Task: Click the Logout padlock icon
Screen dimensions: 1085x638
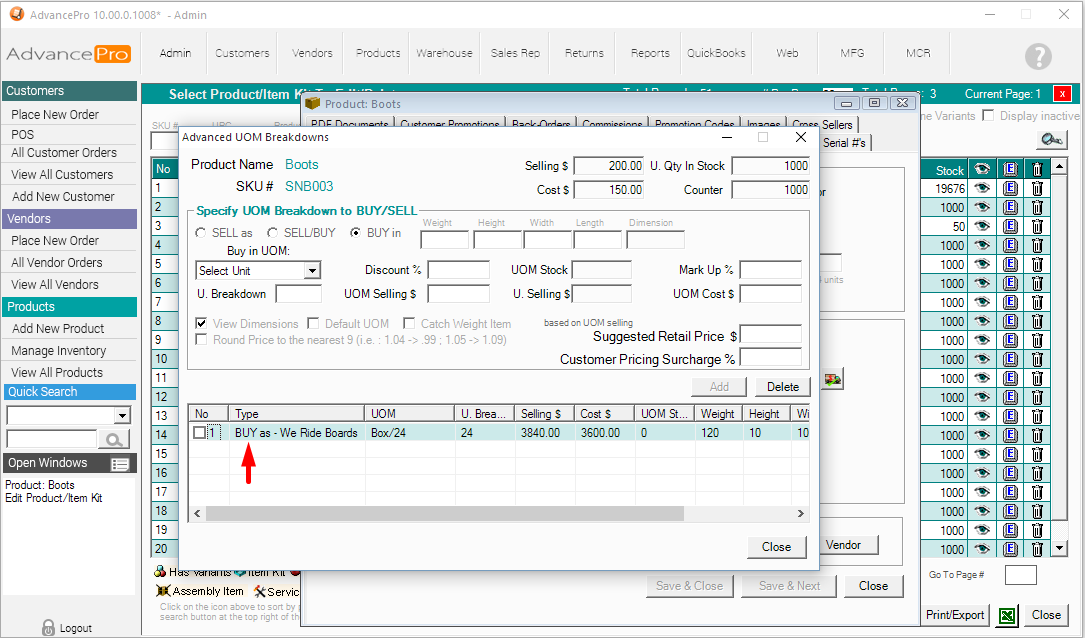Action: (48, 628)
